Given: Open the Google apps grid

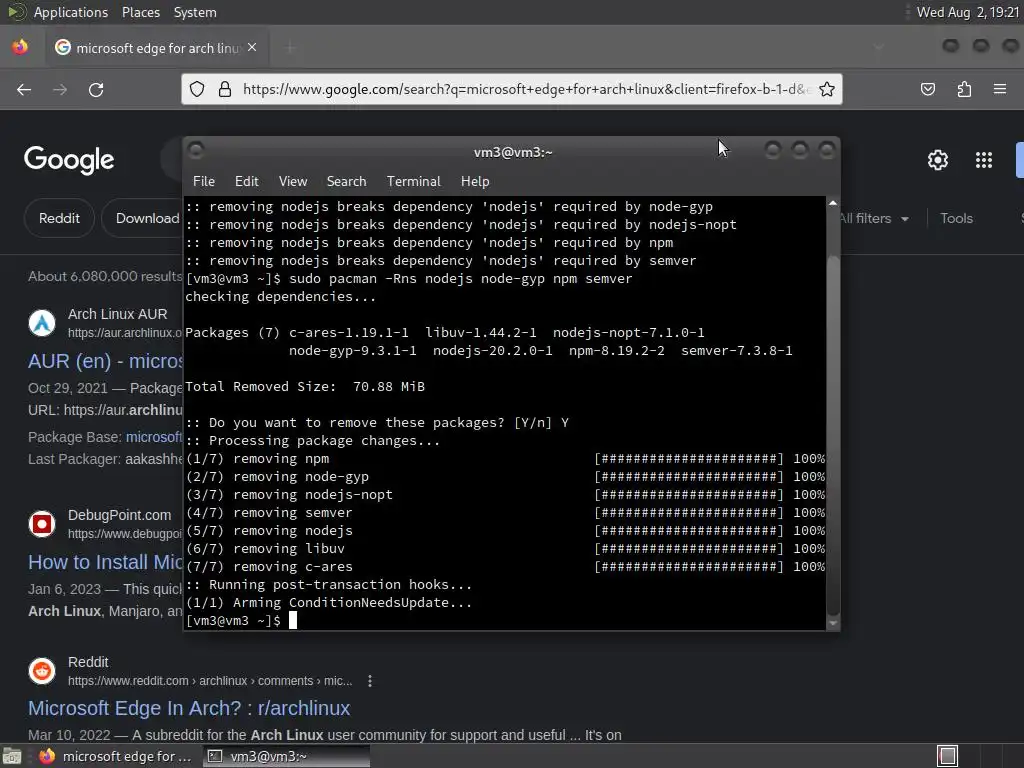Looking at the screenshot, I should (984, 160).
